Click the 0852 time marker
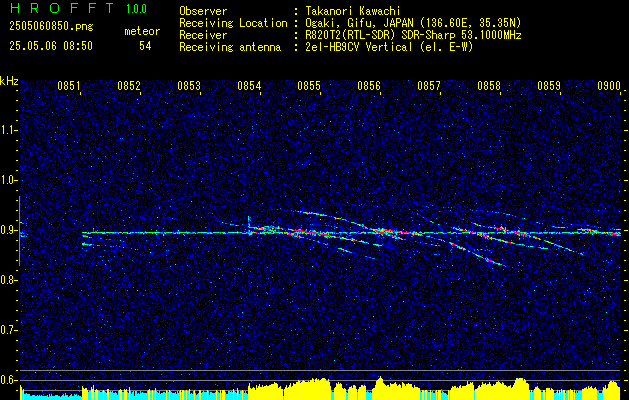 (x=129, y=85)
